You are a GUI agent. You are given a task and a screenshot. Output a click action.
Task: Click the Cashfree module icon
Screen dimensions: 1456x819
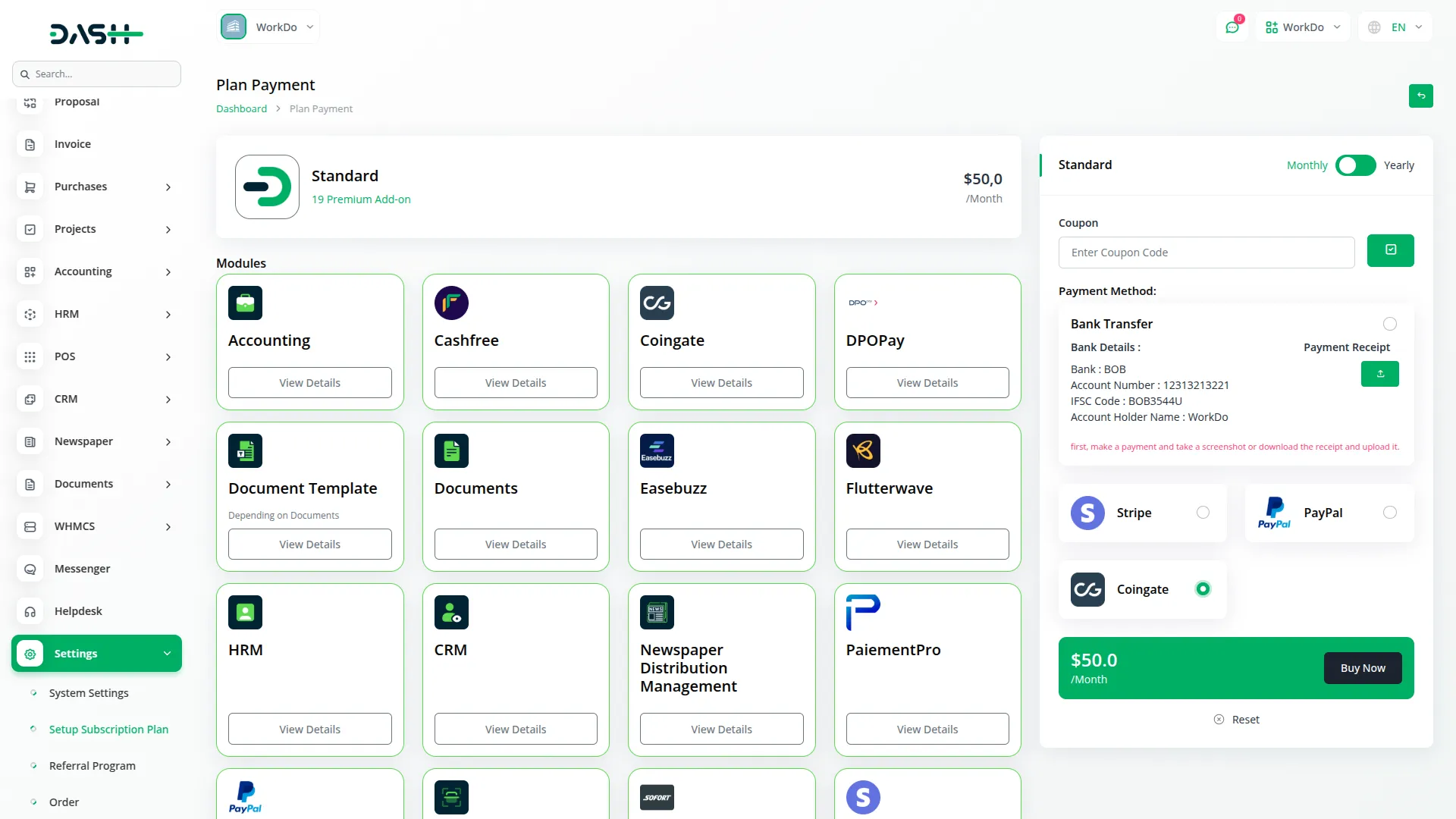[x=451, y=303]
